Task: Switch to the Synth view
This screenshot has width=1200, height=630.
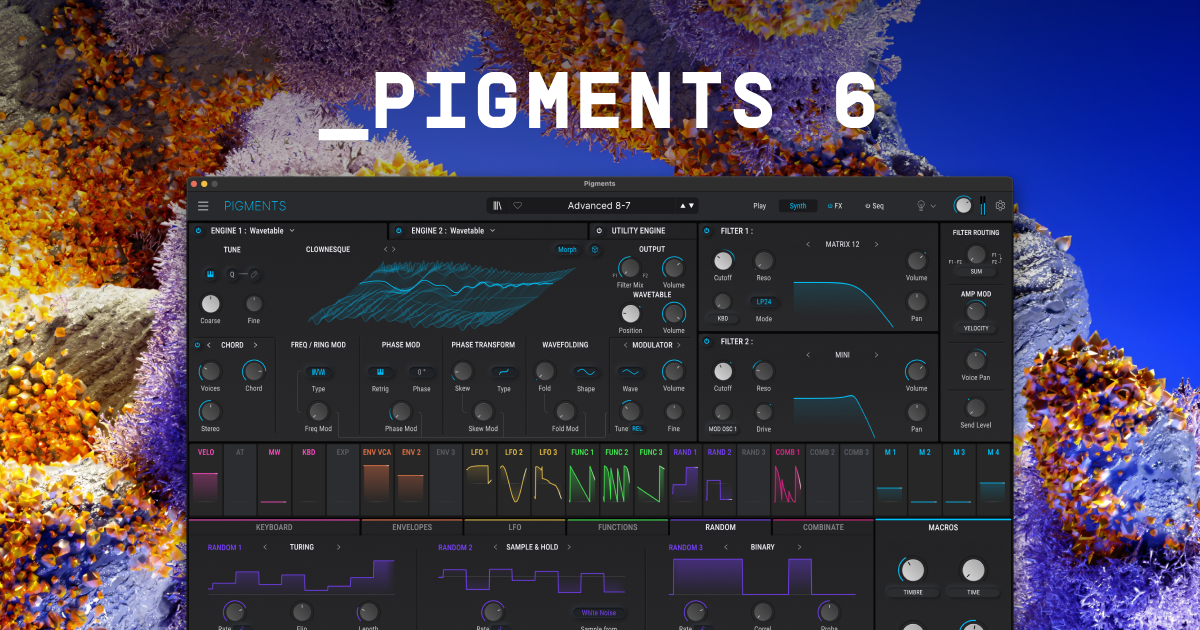Action: tap(798, 206)
